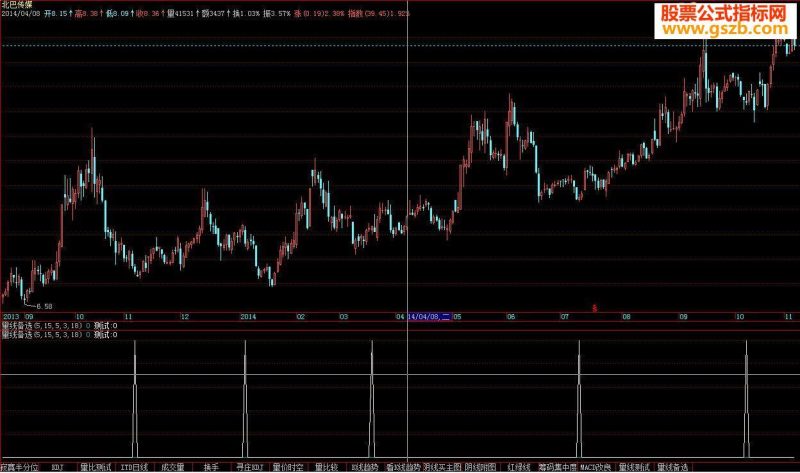Image resolution: width=800 pixels, height=473 pixels.
Task: Click the last signal spike near October
Action: (746, 399)
